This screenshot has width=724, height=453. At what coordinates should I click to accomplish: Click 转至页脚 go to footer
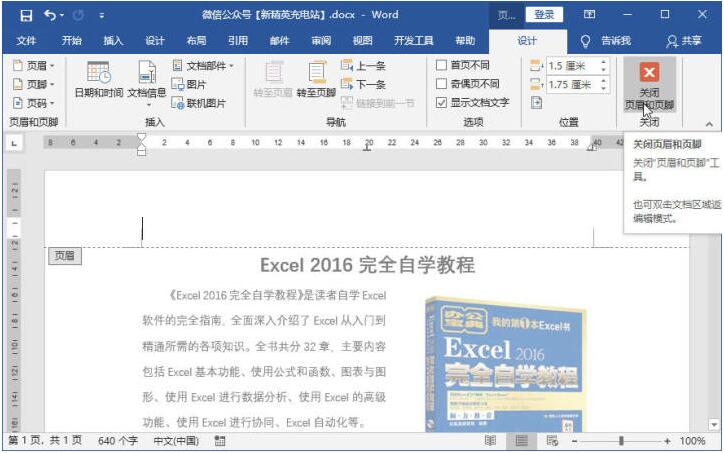316,79
